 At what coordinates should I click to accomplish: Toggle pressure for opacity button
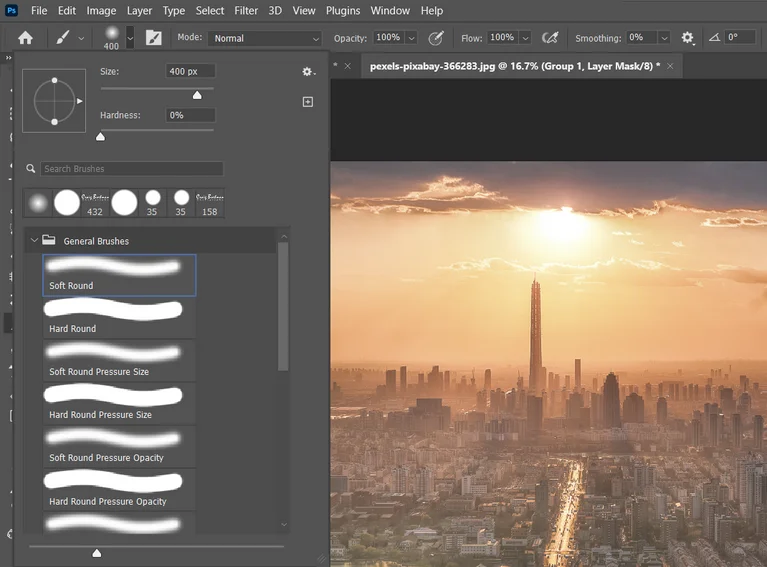pyautogui.click(x=435, y=38)
